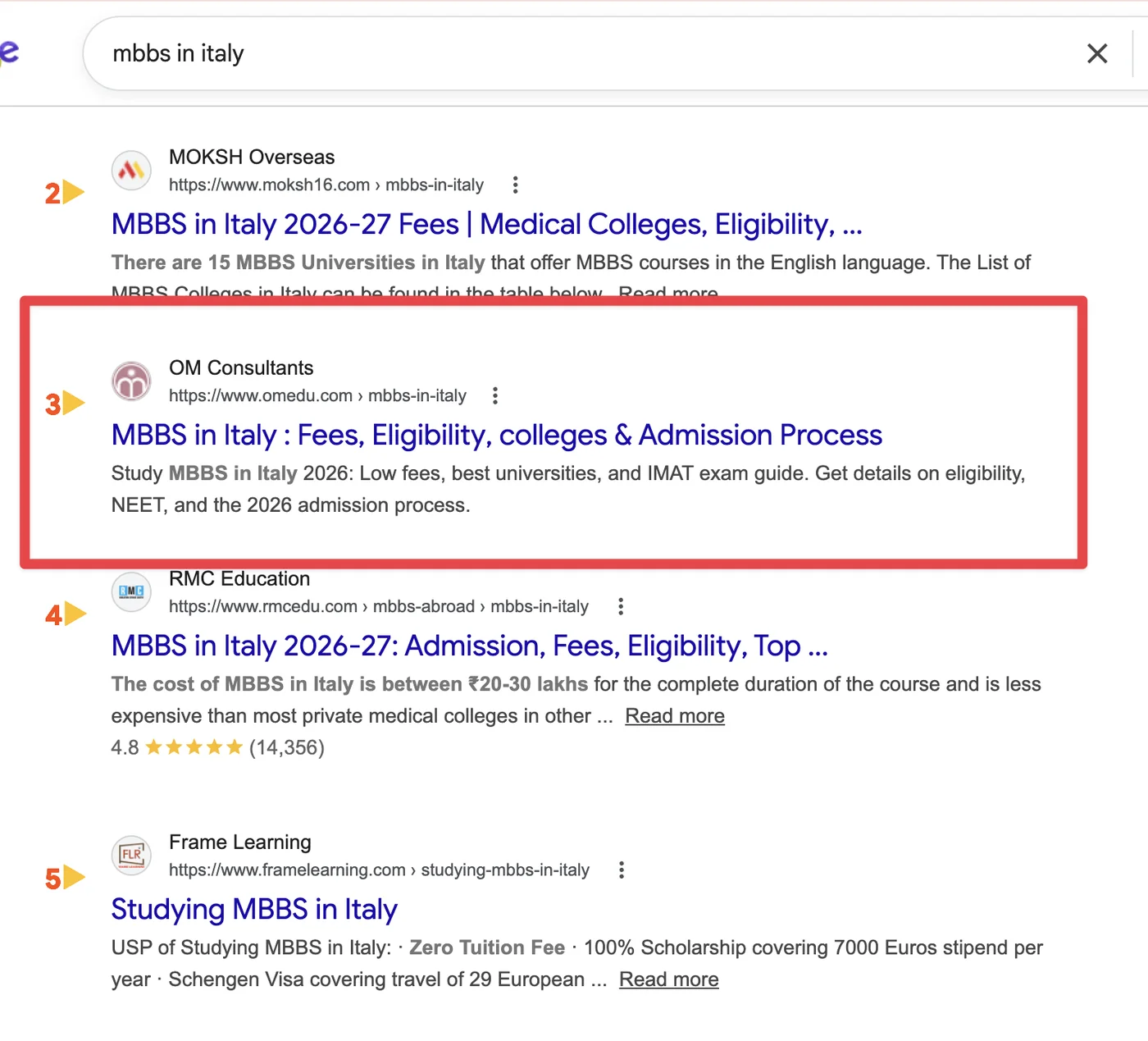Open the three-dot menu beside the rmcedu.com URL
The height and width of the screenshot is (1041, 1148).
(x=621, y=607)
